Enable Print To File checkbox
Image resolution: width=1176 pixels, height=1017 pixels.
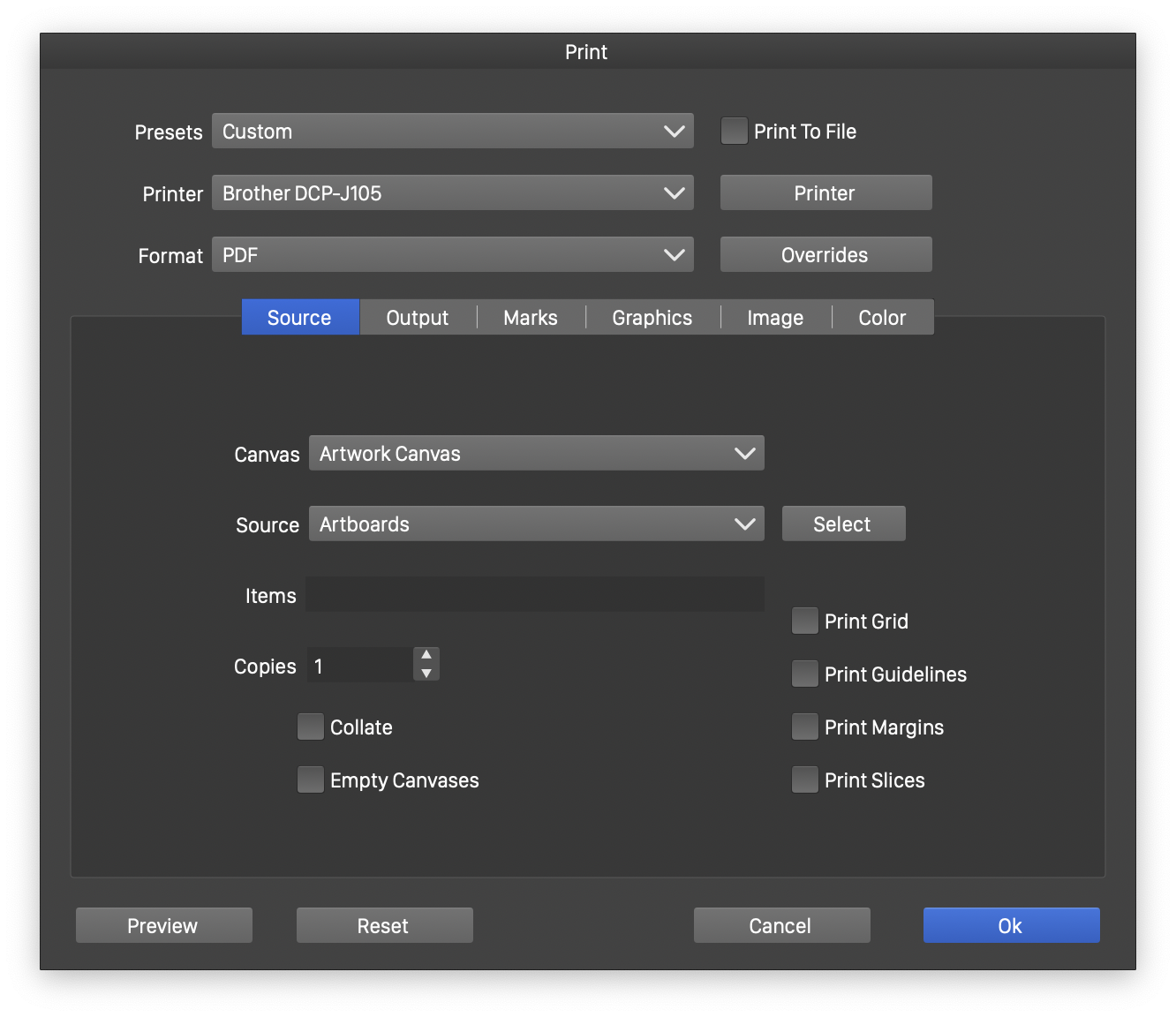click(x=735, y=132)
